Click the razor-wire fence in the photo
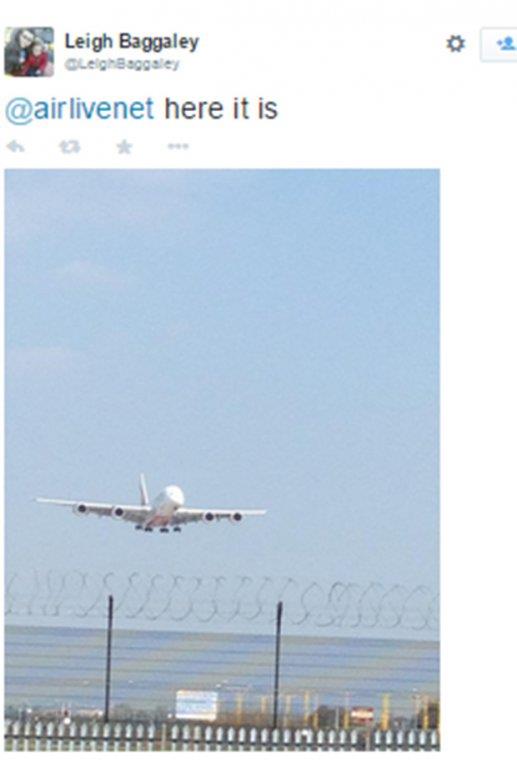The image size is (517, 768). [222, 601]
